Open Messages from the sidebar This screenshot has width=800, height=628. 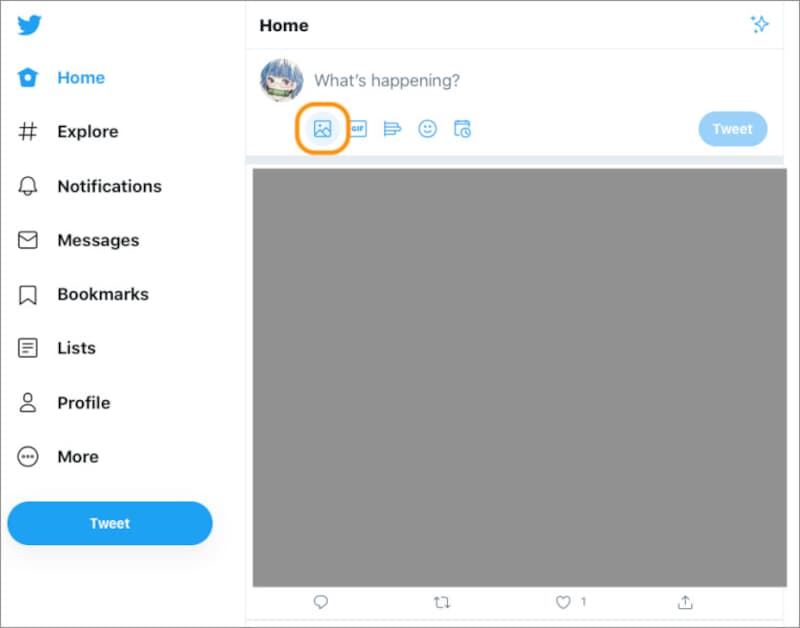point(97,240)
